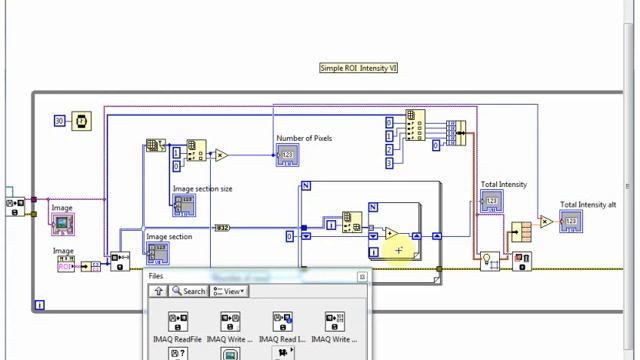Select the IMAQ Dispose node at far right
The height and width of the screenshot is (360, 640).
[x=522, y=261]
